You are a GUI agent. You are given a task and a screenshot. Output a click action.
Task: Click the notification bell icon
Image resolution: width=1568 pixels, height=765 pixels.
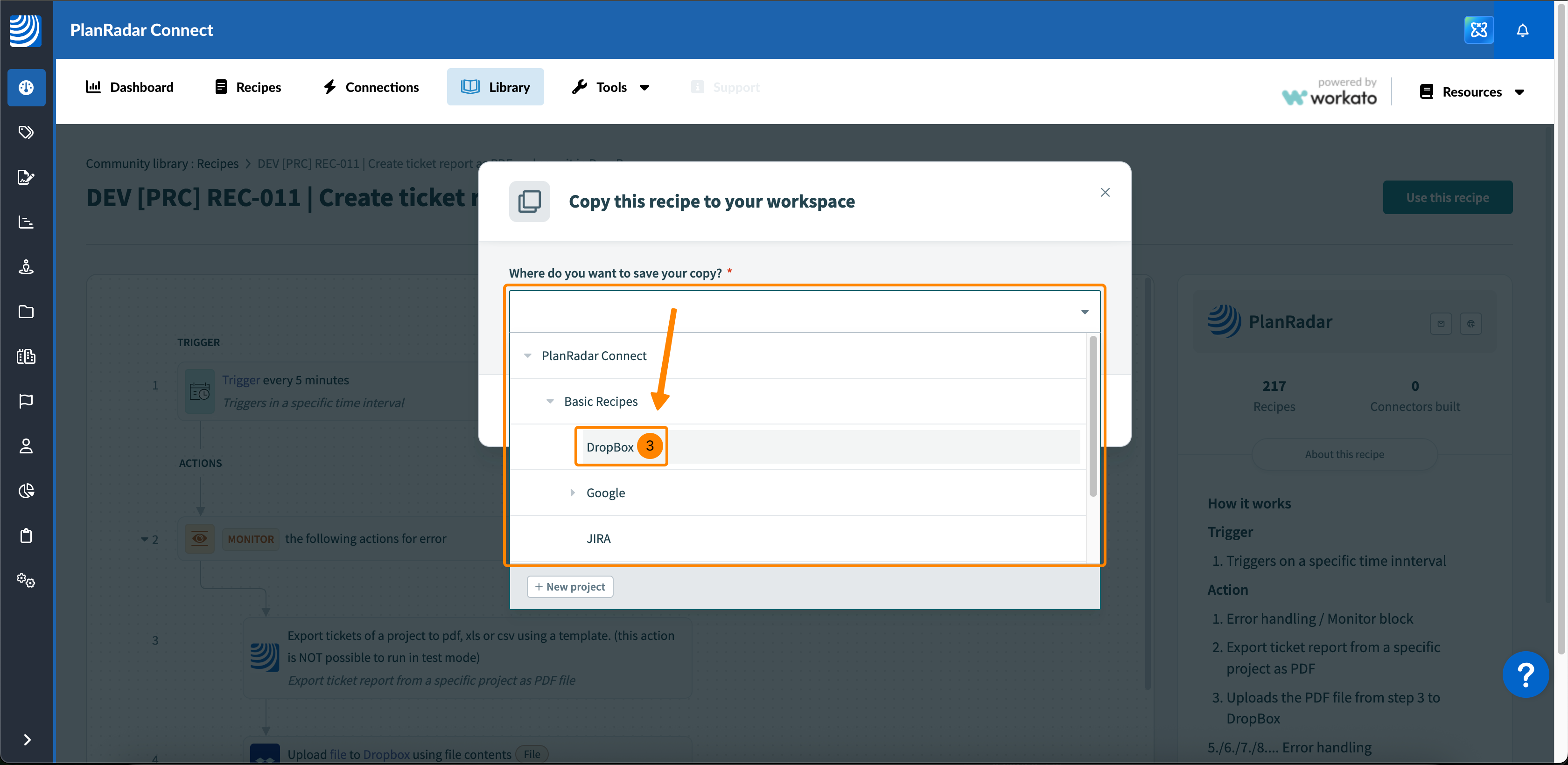point(1522,30)
